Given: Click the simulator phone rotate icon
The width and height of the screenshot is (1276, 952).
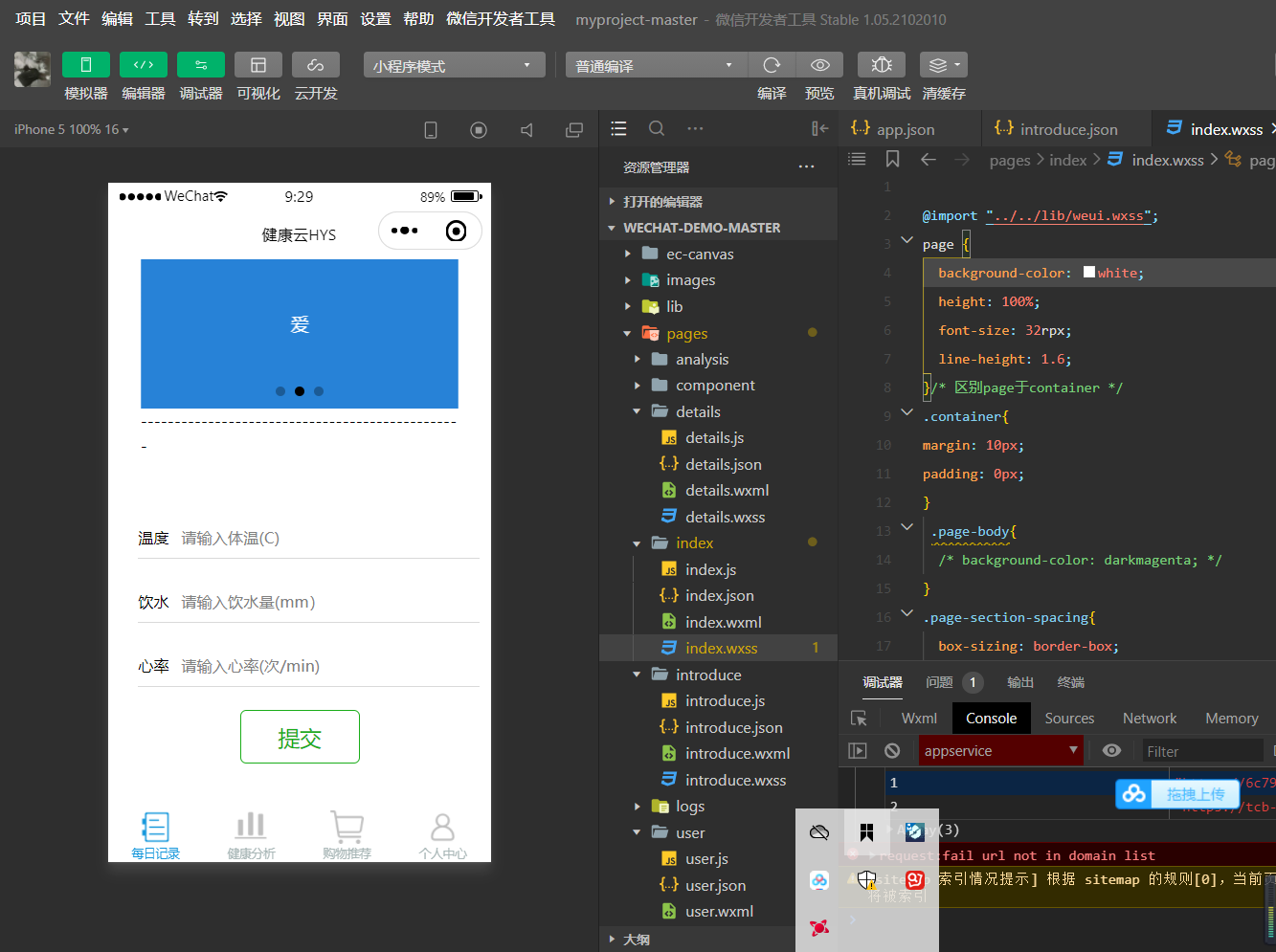Looking at the screenshot, I should pos(431,130).
